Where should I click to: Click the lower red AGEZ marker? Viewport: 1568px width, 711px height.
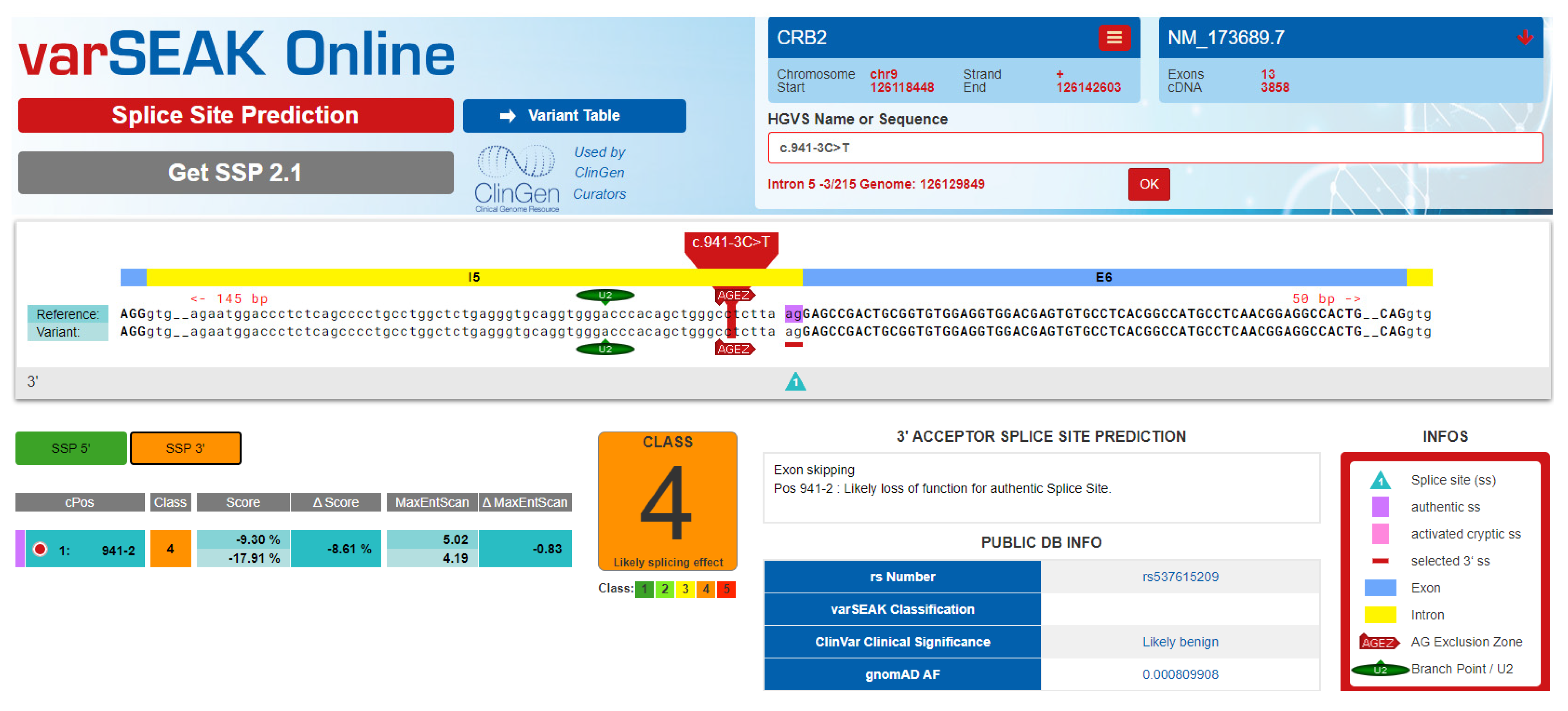[x=734, y=349]
